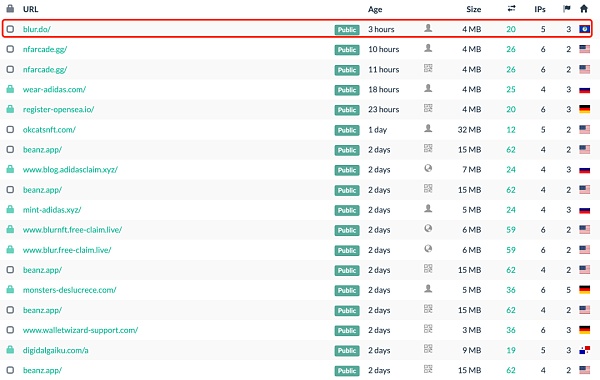This screenshot has height=380, width=600.
Task: Sort by the IPs column header
Action: pyautogui.click(x=540, y=9)
